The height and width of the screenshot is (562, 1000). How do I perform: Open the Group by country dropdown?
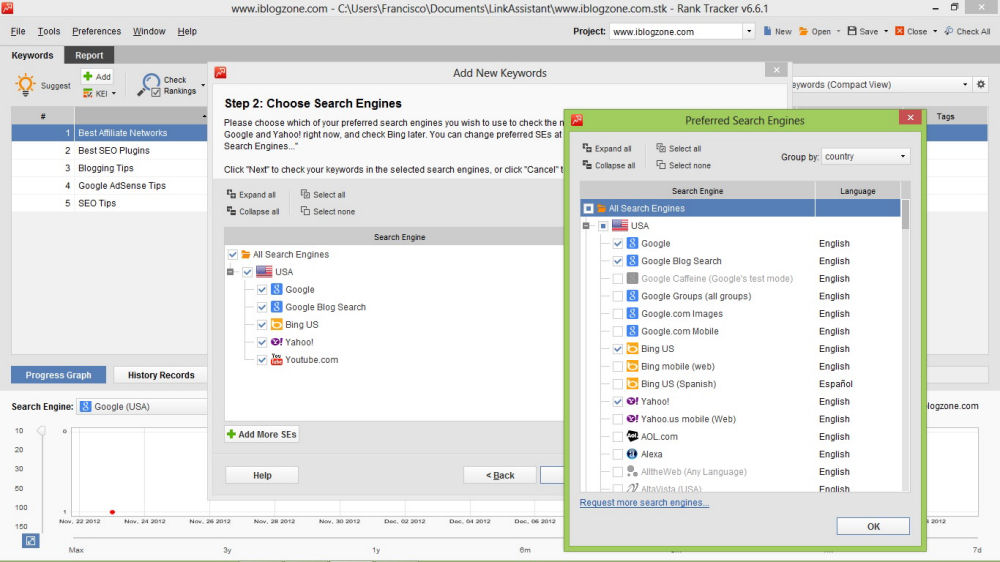865,156
